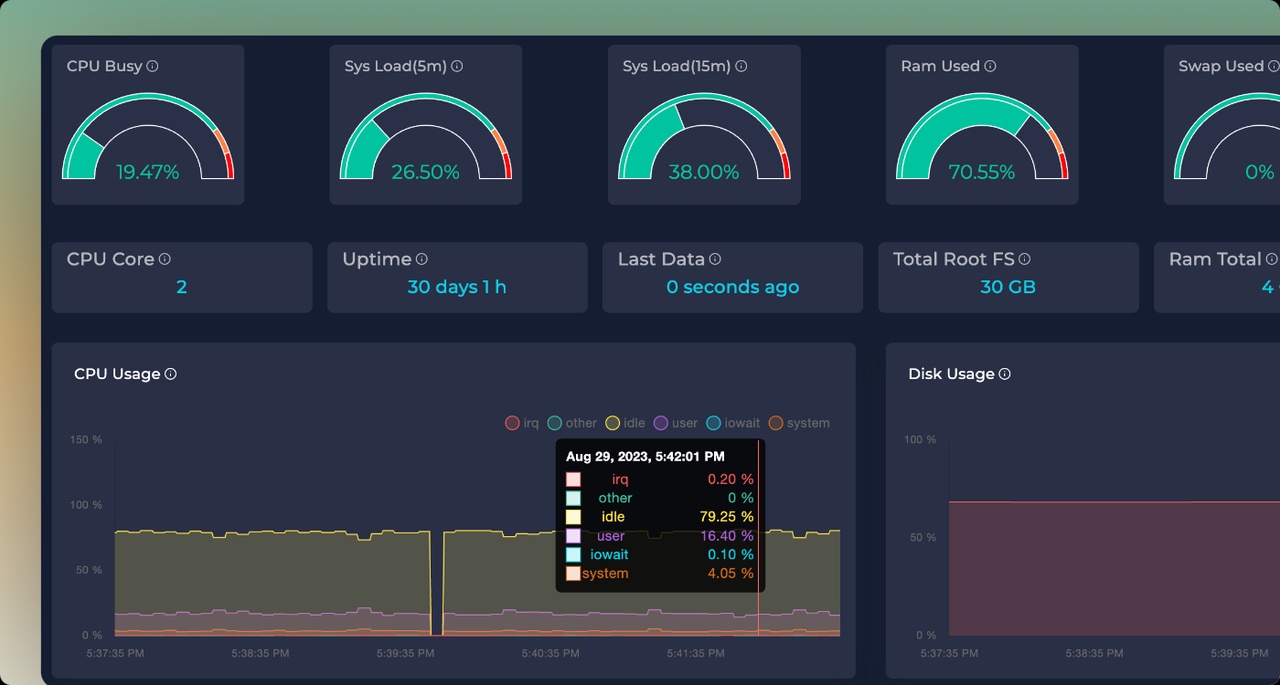The width and height of the screenshot is (1280, 685).
Task: Toggle the idle series in legend
Action: pyautogui.click(x=625, y=423)
